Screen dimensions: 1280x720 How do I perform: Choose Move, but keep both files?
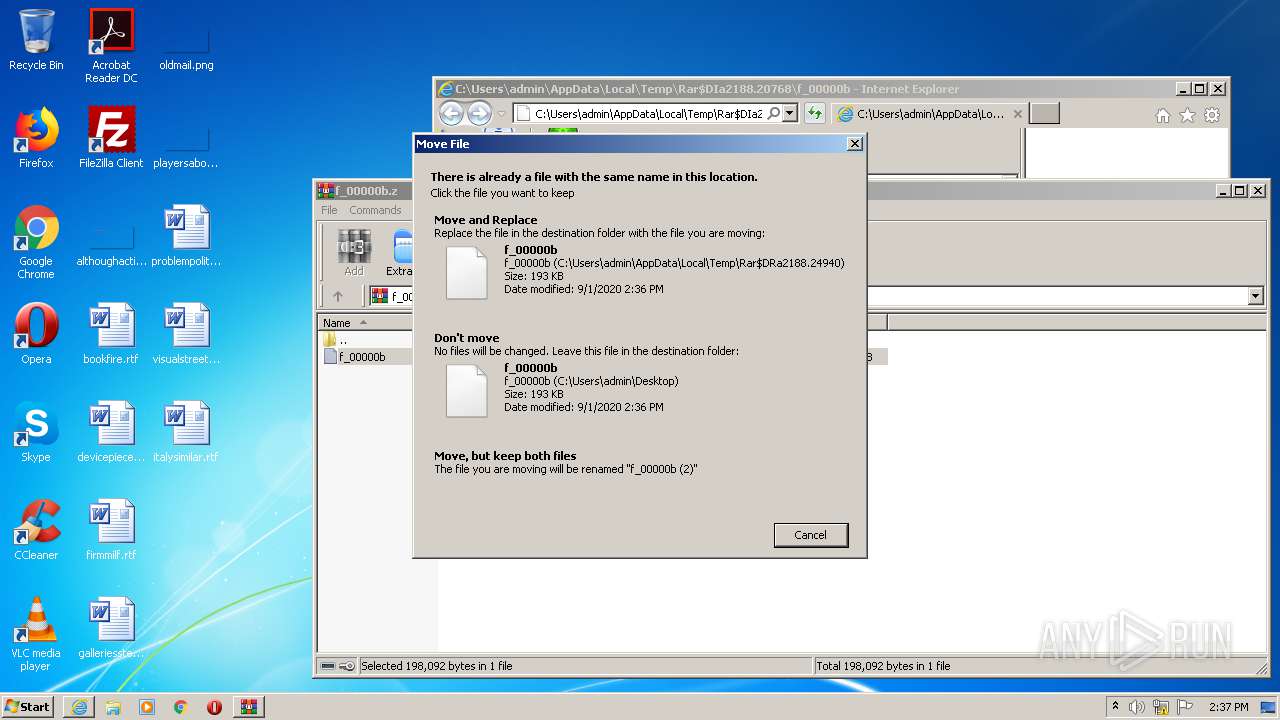(640, 462)
